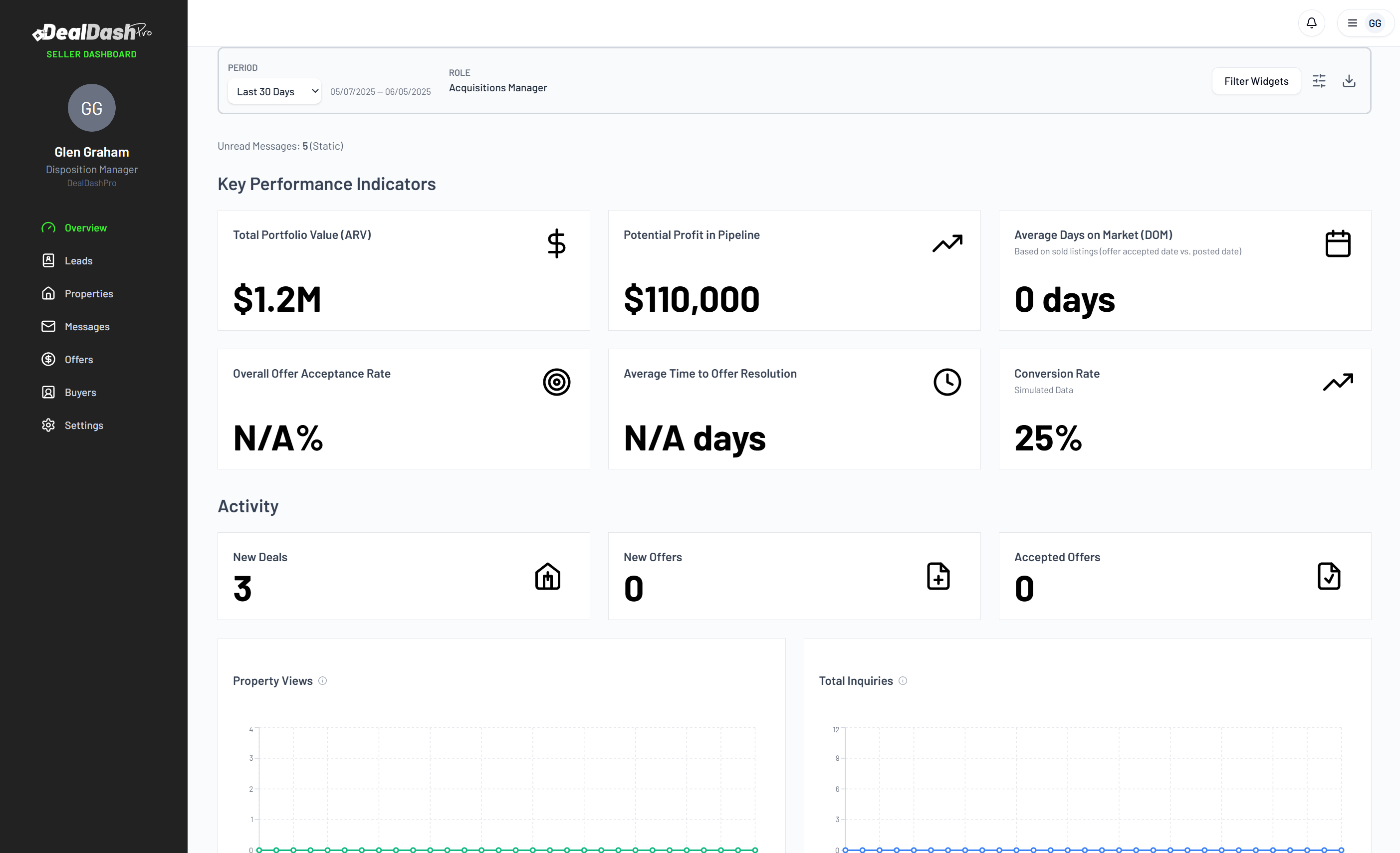Expand the Last 30 Days period dropdown
Image resolution: width=1400 pixels, height=853 pixels.
[274, 91]
